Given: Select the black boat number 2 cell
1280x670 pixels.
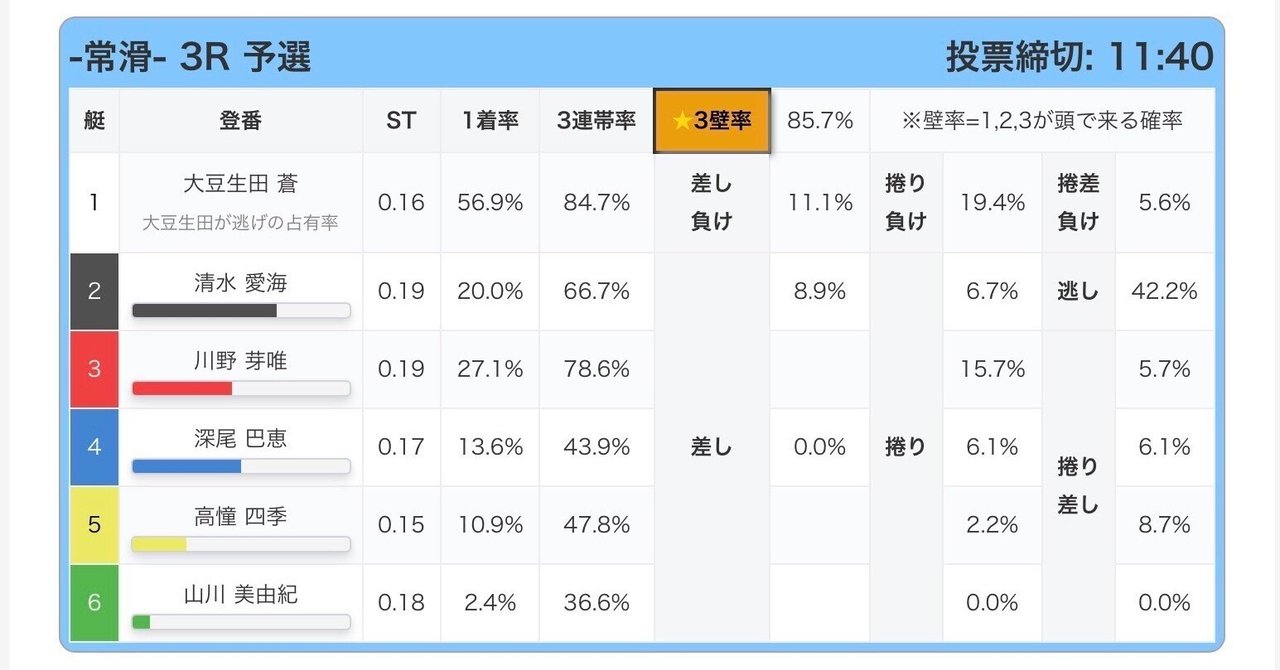Looking at the screenshot, I should [94, 291].
